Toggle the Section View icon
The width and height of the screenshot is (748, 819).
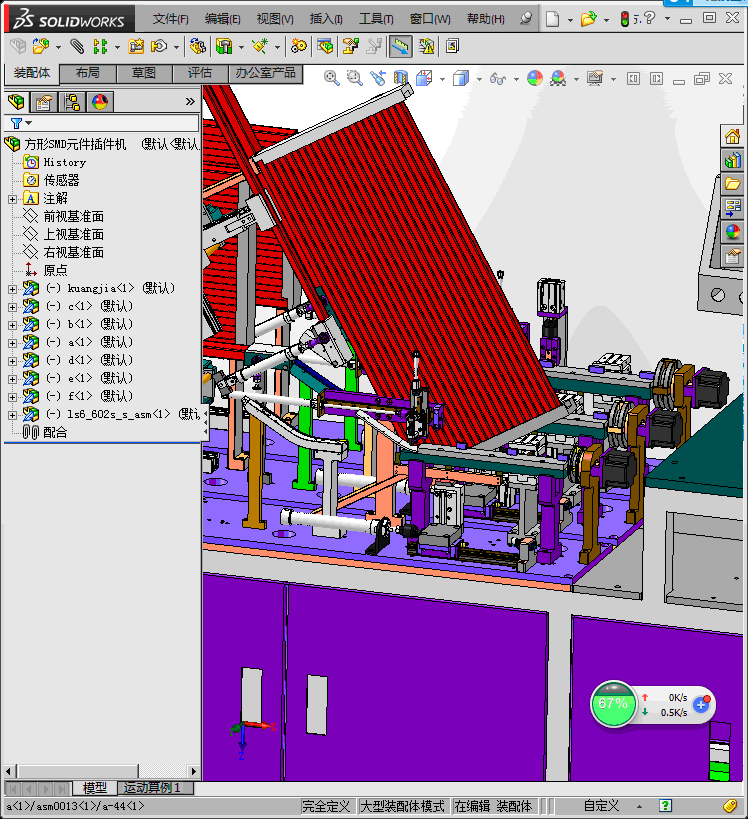pyautogui.click(x=401, y=78)
